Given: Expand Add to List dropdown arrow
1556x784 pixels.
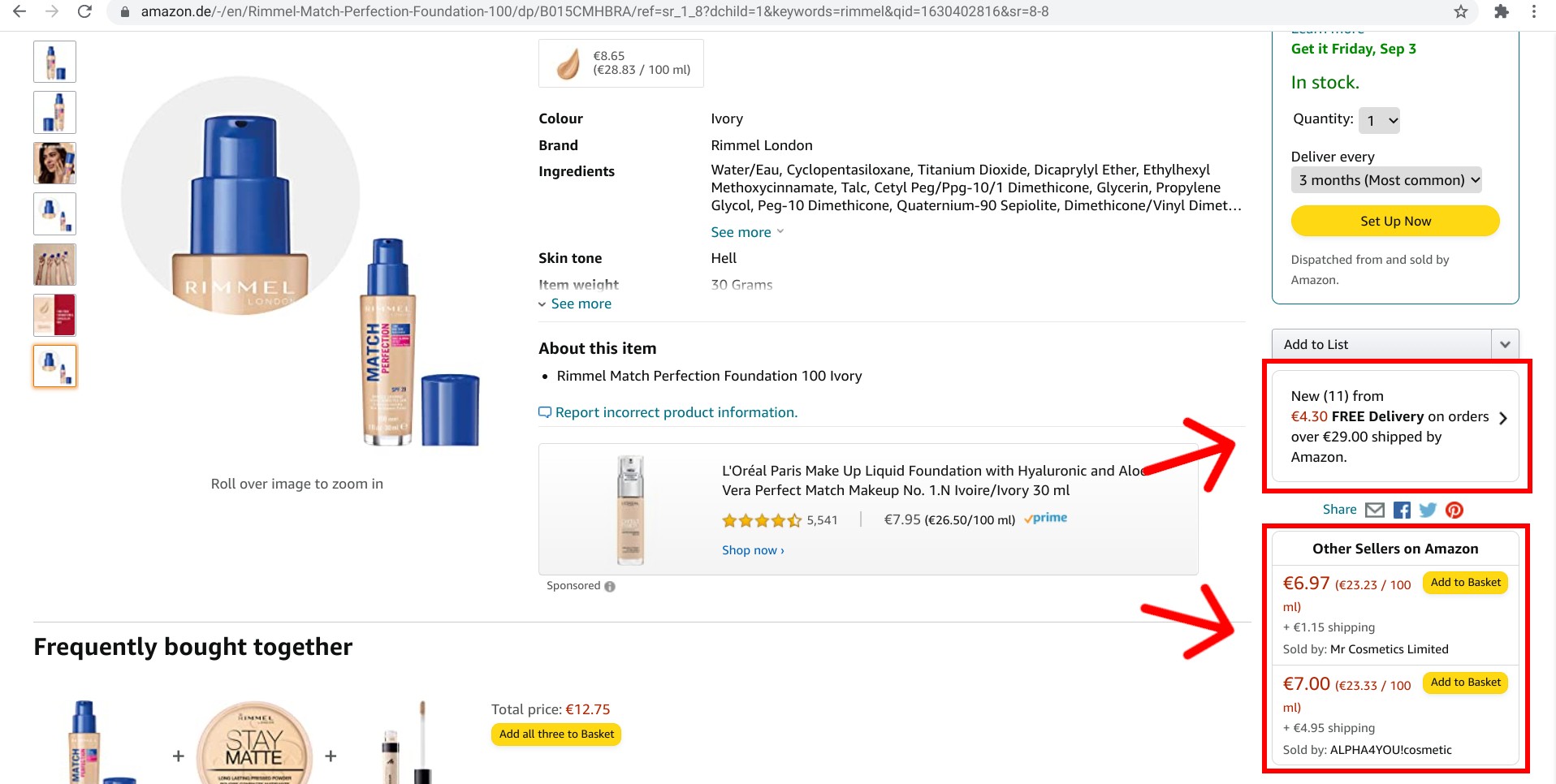Looking at the screenshot, I should (x=1505, y=344).
